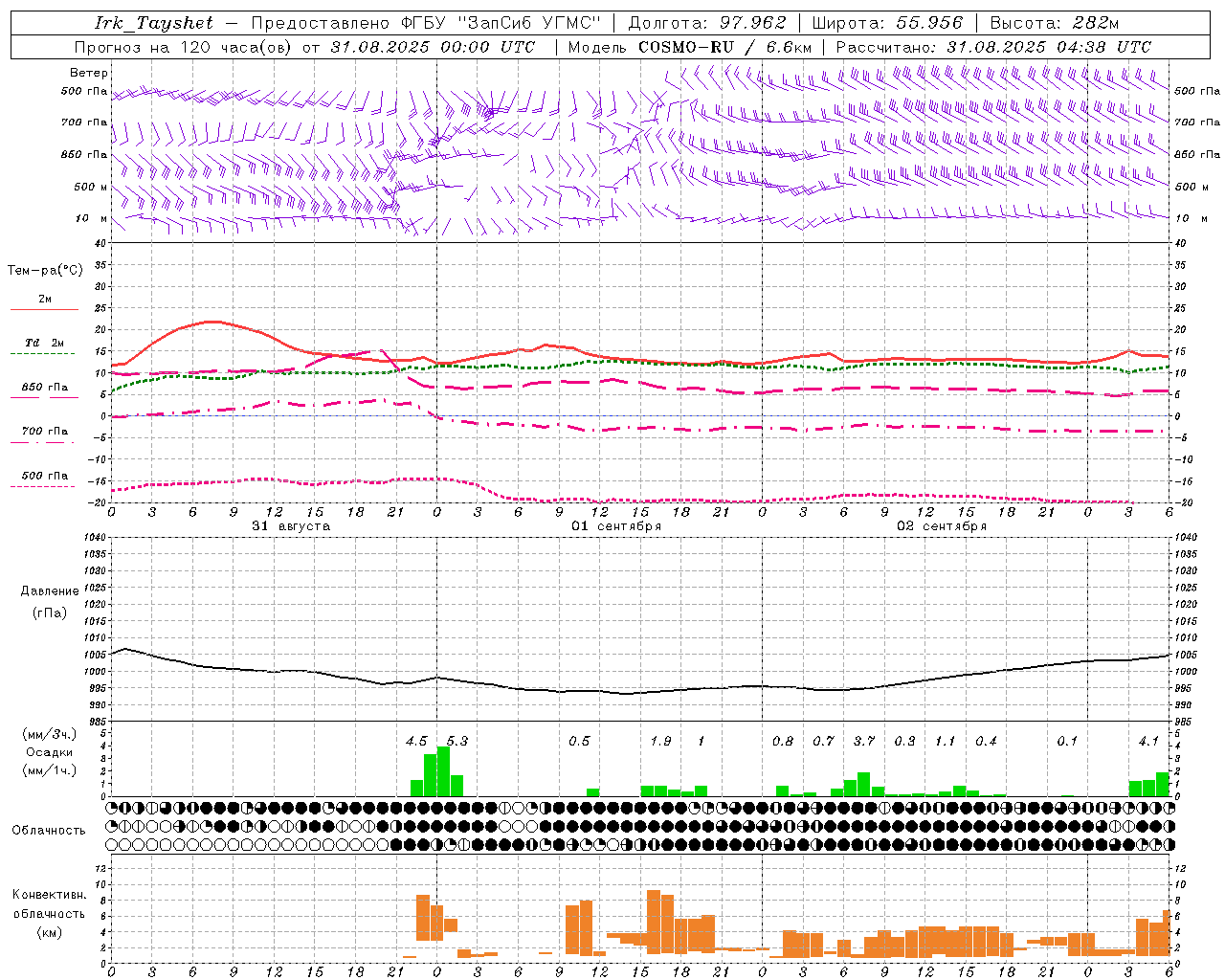Click the Высота: 282м value

click(1055, 23)
